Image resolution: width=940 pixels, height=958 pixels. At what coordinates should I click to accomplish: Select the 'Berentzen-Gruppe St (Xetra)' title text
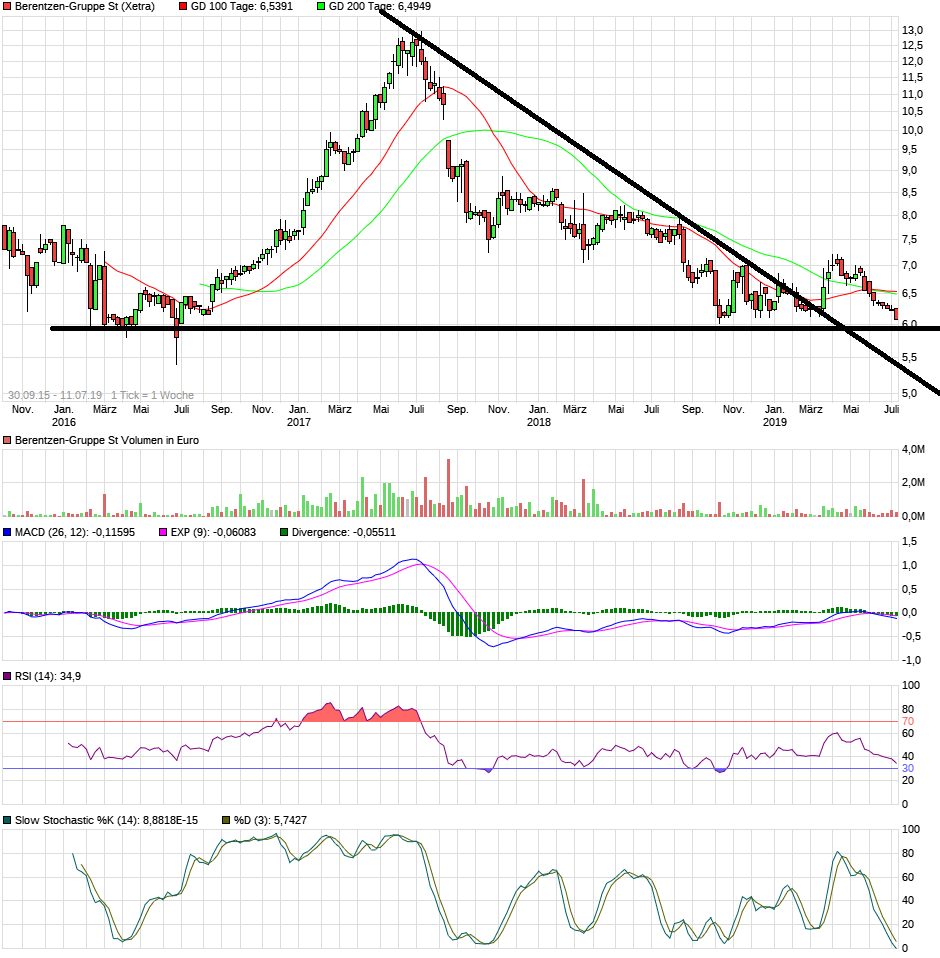(x=85, y=6)
